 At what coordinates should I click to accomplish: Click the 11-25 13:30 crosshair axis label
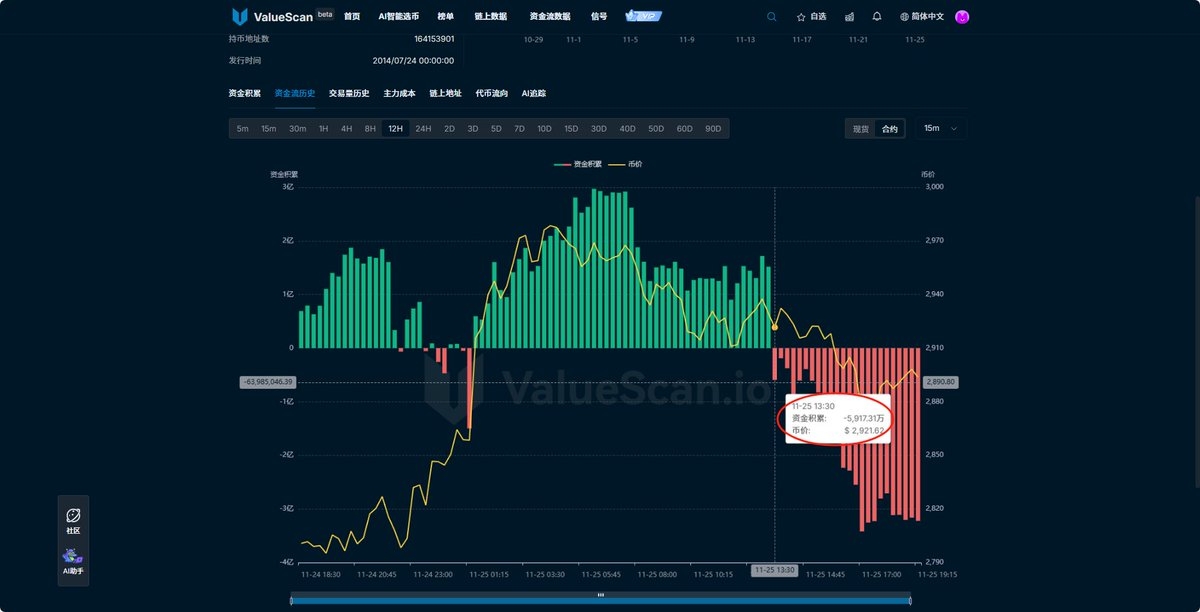click(775, 569)
